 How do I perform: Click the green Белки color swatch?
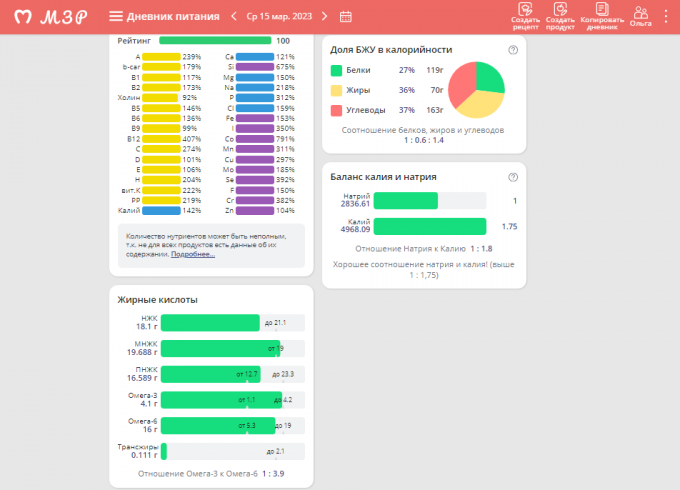click(x=337, y=70)
